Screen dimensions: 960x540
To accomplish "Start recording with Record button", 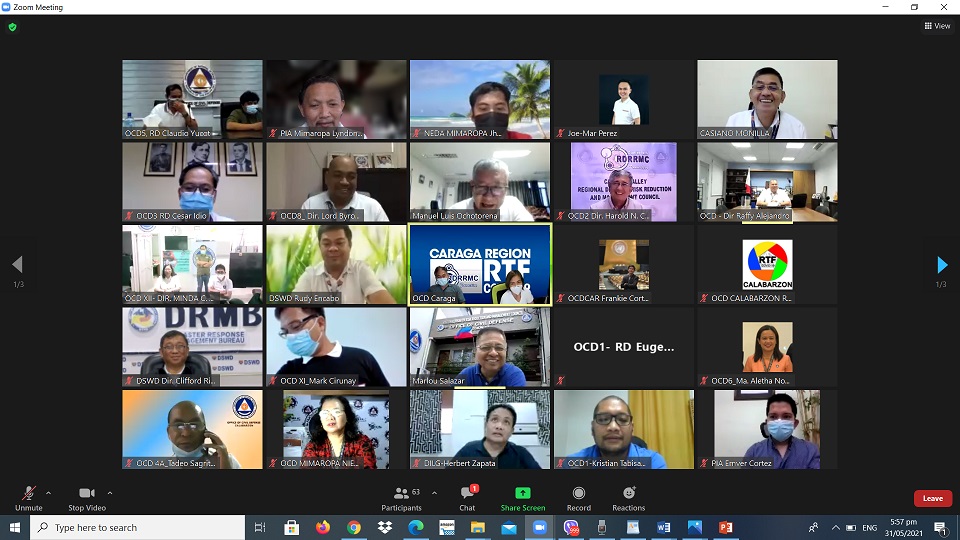I will click(578, 497).
